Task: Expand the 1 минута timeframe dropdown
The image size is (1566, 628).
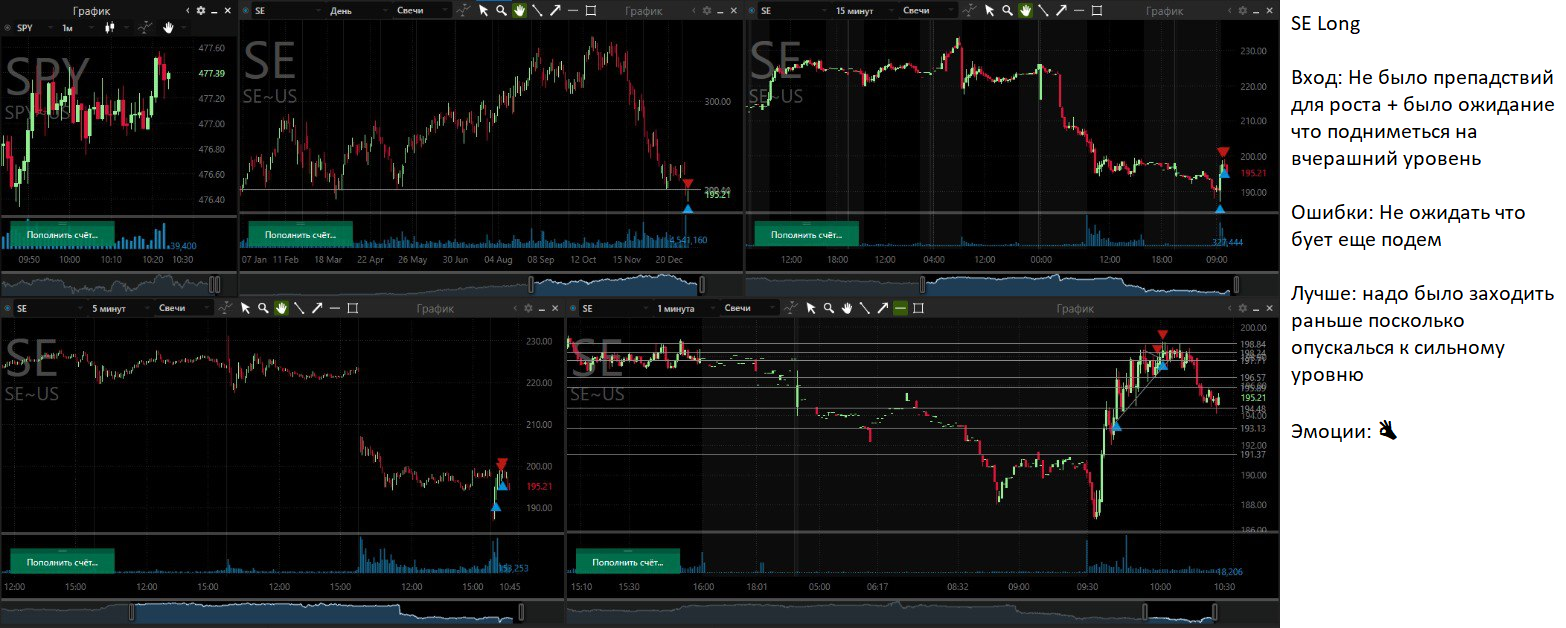Action: 685,308
